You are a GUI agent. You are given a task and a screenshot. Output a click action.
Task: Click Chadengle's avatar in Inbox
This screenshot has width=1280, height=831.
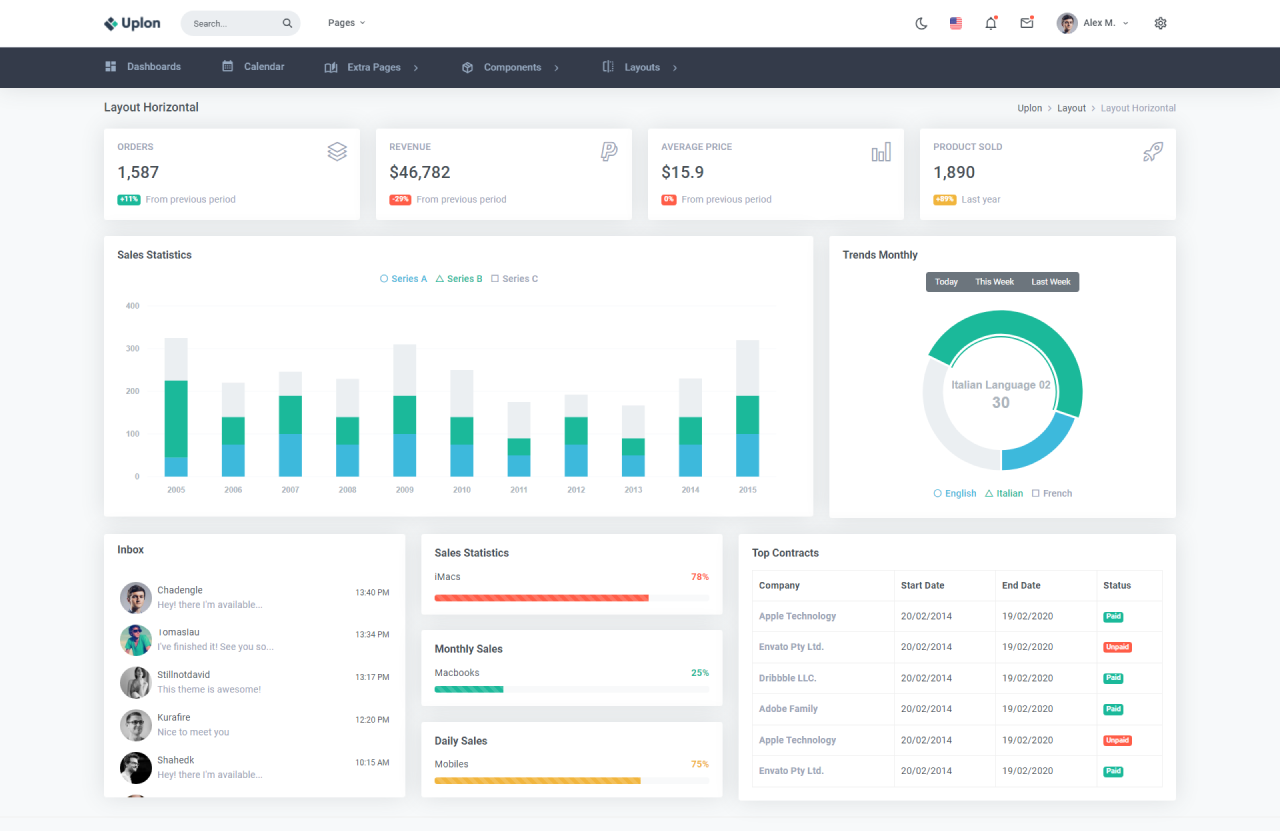(x=136, y=598)
